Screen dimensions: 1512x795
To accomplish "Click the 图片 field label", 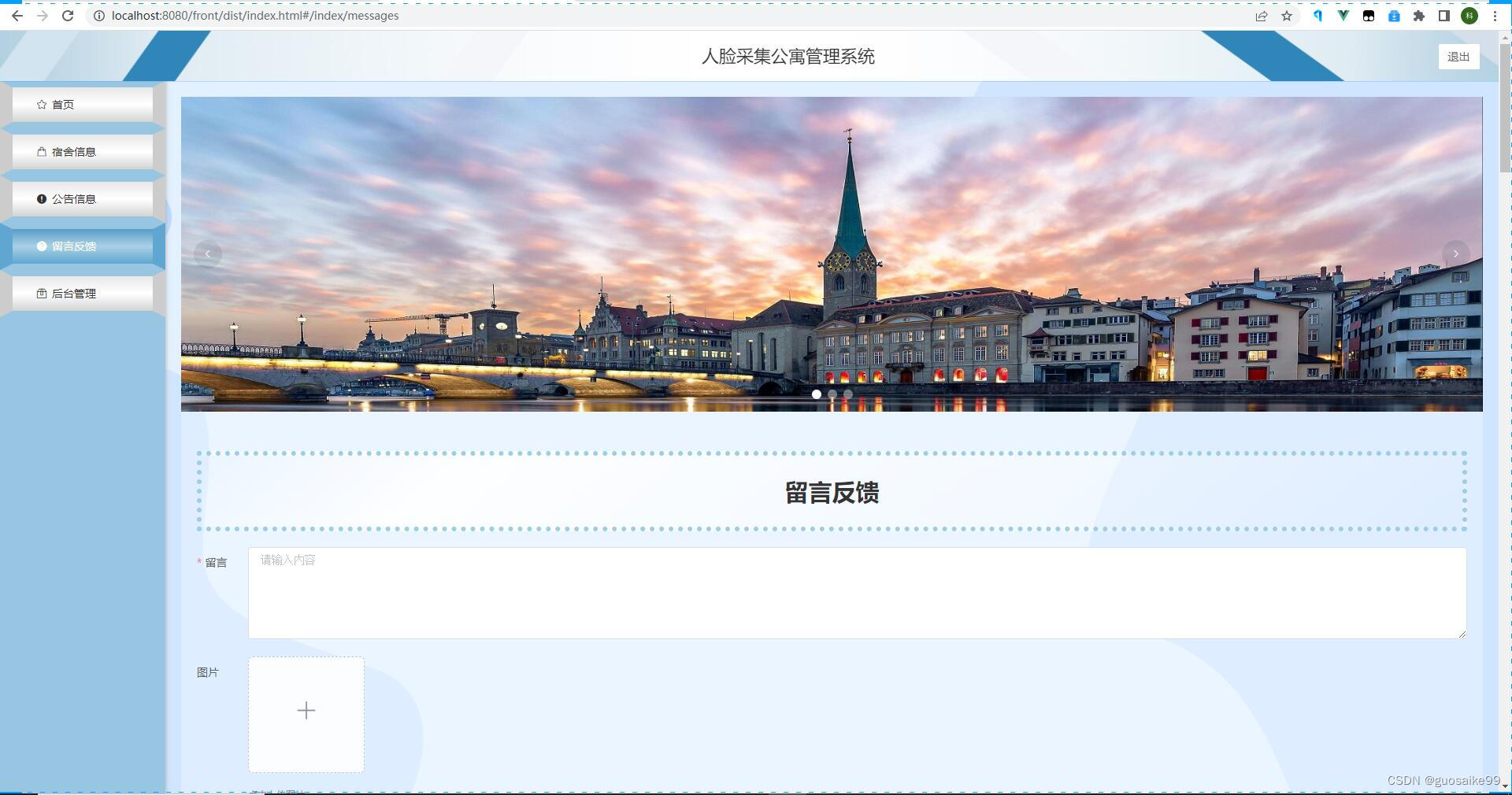I will pos(208,672).
